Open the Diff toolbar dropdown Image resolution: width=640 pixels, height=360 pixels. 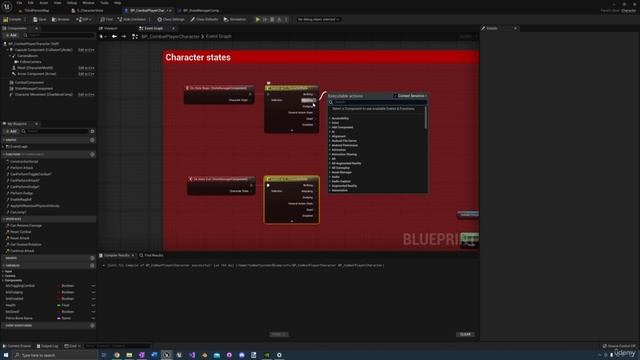coord(84,19)
